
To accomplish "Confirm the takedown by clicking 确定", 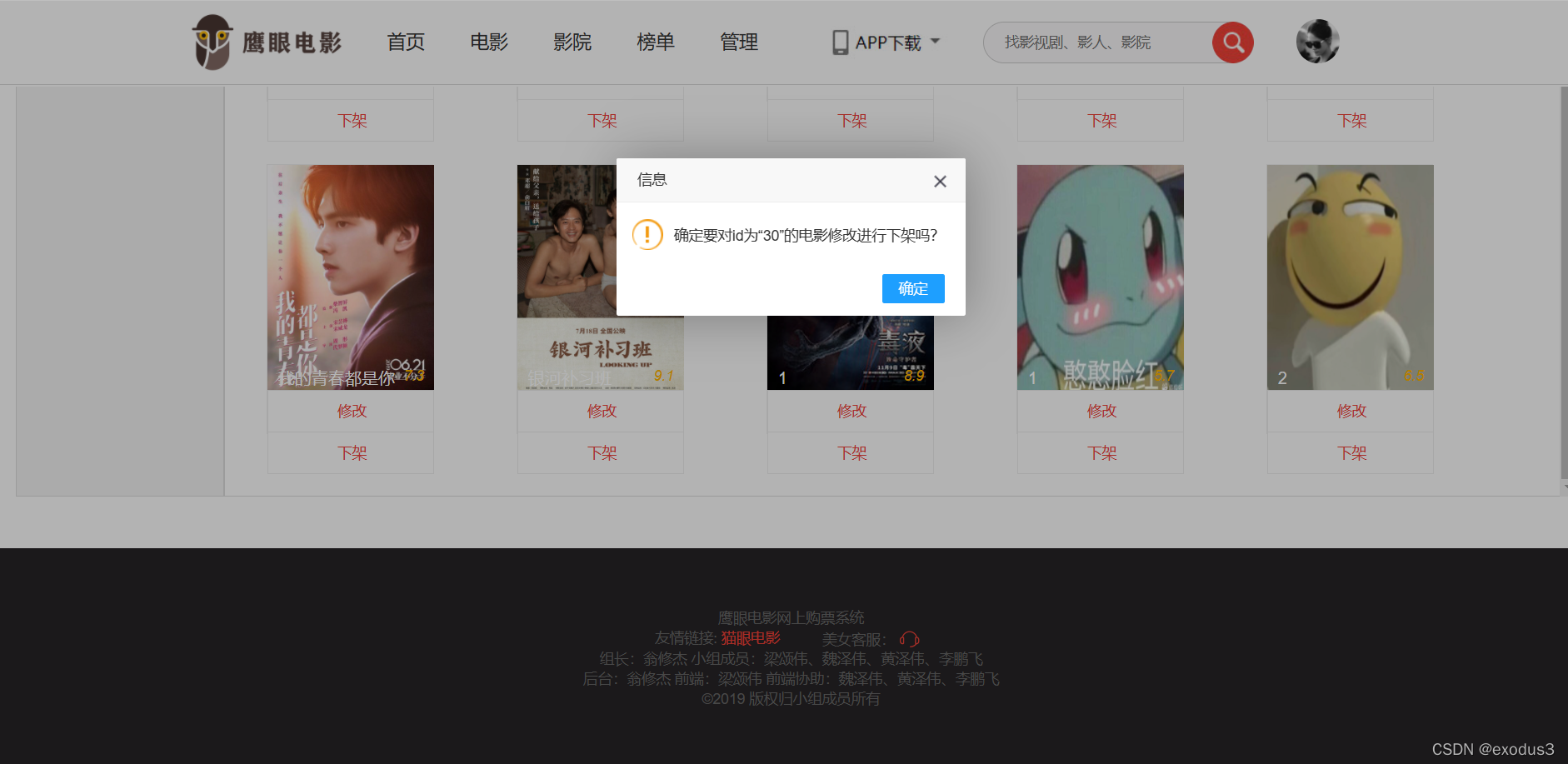I will (913, 288).
